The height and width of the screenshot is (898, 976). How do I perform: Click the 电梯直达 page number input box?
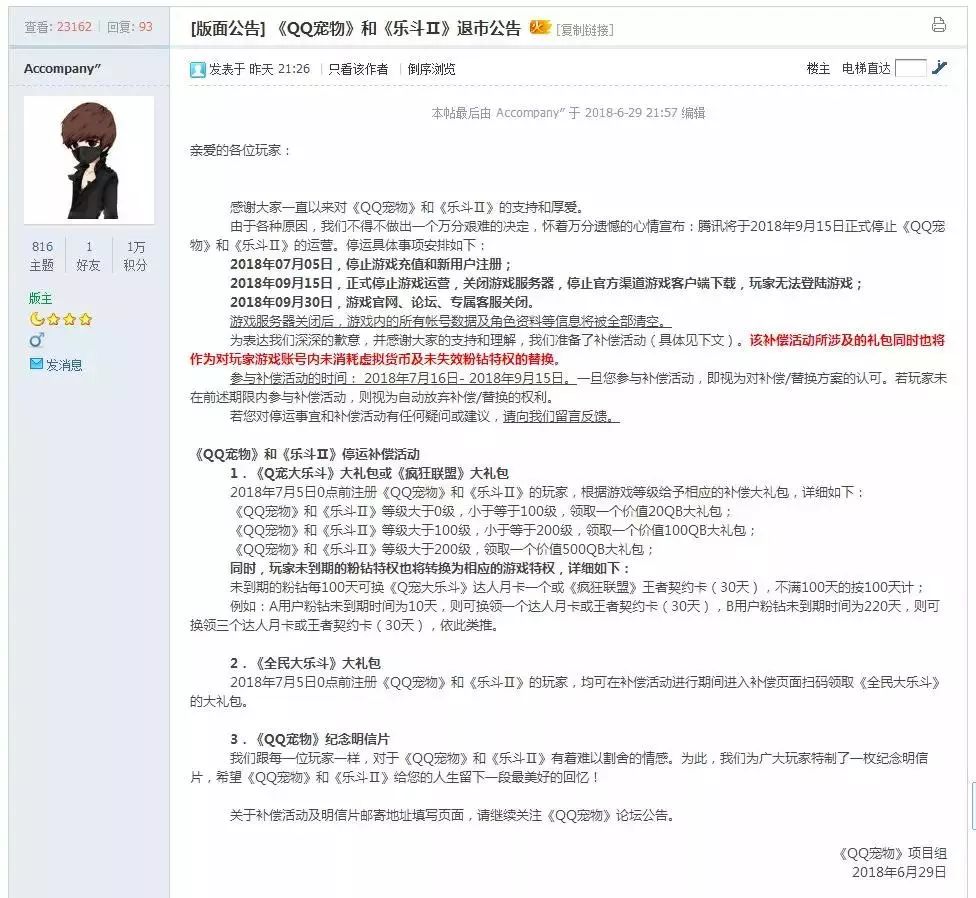pyautogui.click(x=911, y=69)
